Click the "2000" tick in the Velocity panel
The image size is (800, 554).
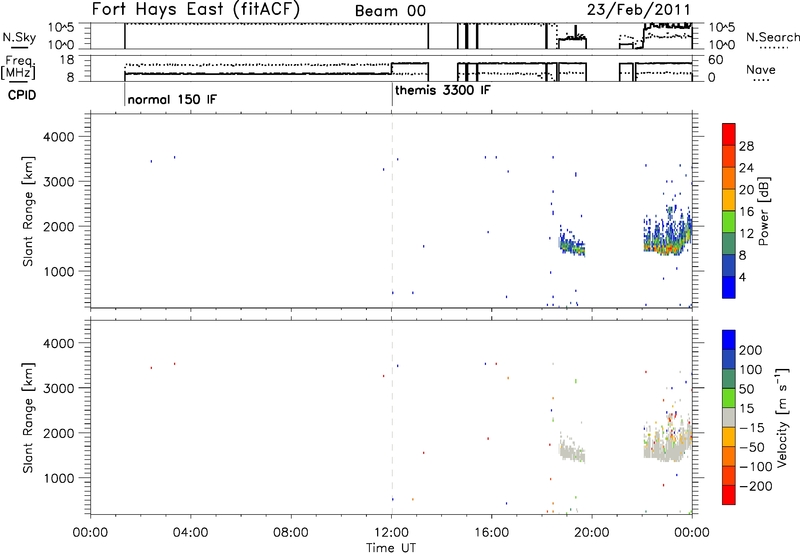tap(59, 433)
